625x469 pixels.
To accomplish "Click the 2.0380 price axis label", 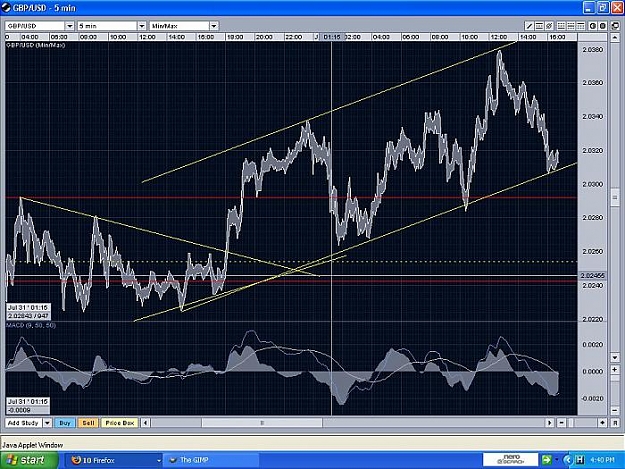I will click(593, 50).
